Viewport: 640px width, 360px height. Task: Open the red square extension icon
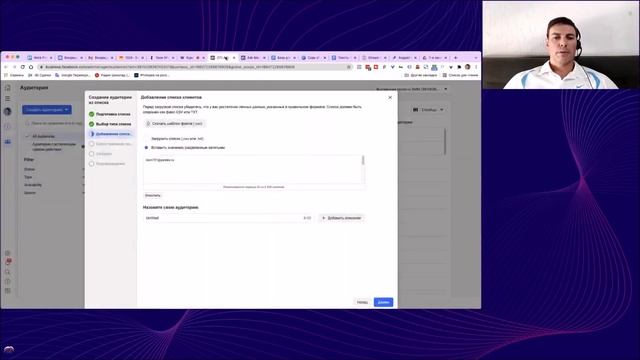pyautogui.click(x=376, y=67)
